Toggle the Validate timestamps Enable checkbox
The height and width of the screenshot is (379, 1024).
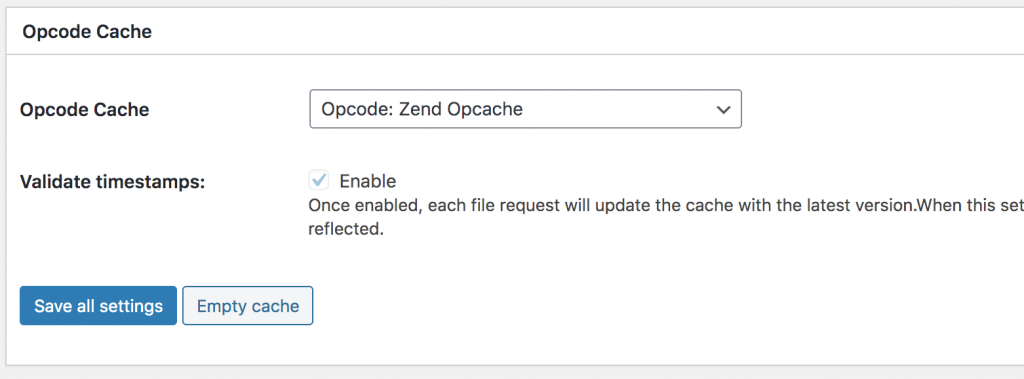[319, 180]
